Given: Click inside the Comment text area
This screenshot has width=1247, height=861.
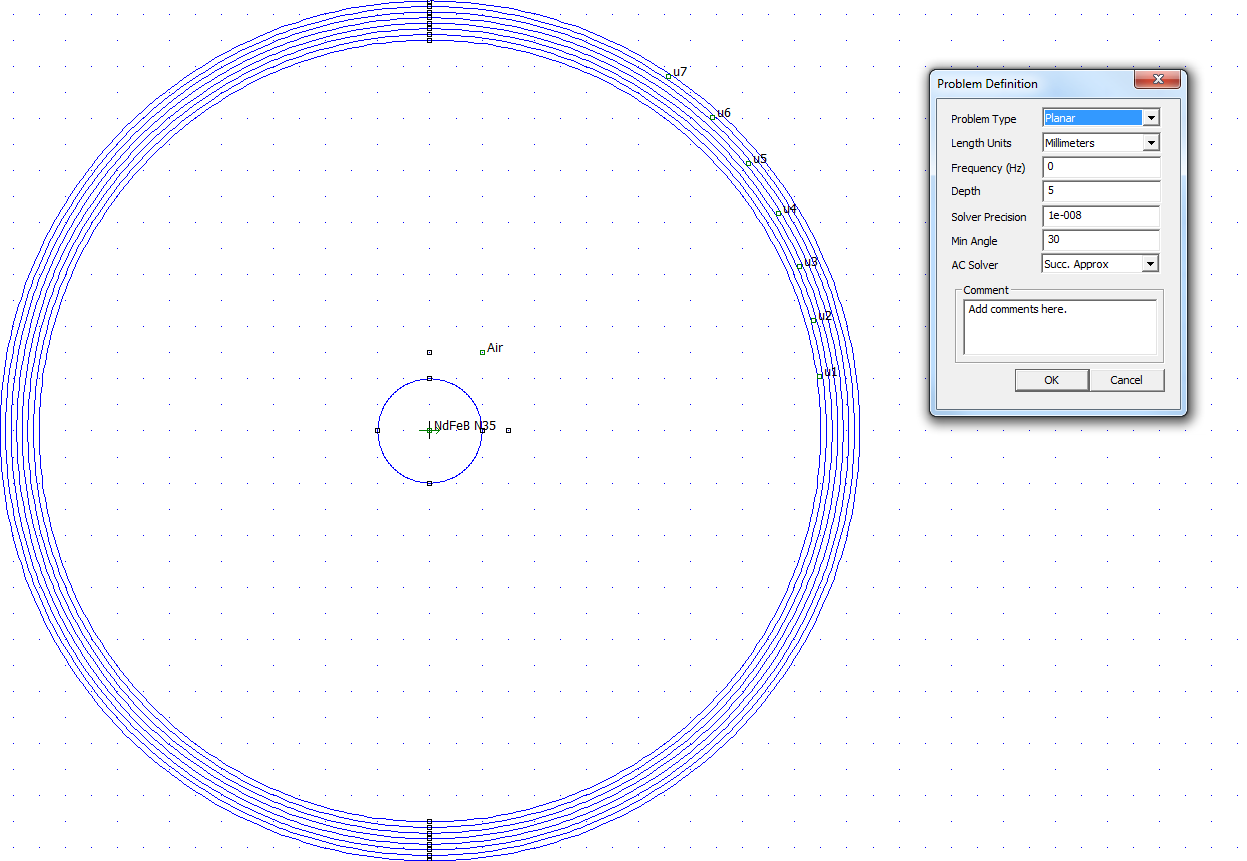Looking at the screenshot, I should click(1059, 327).
